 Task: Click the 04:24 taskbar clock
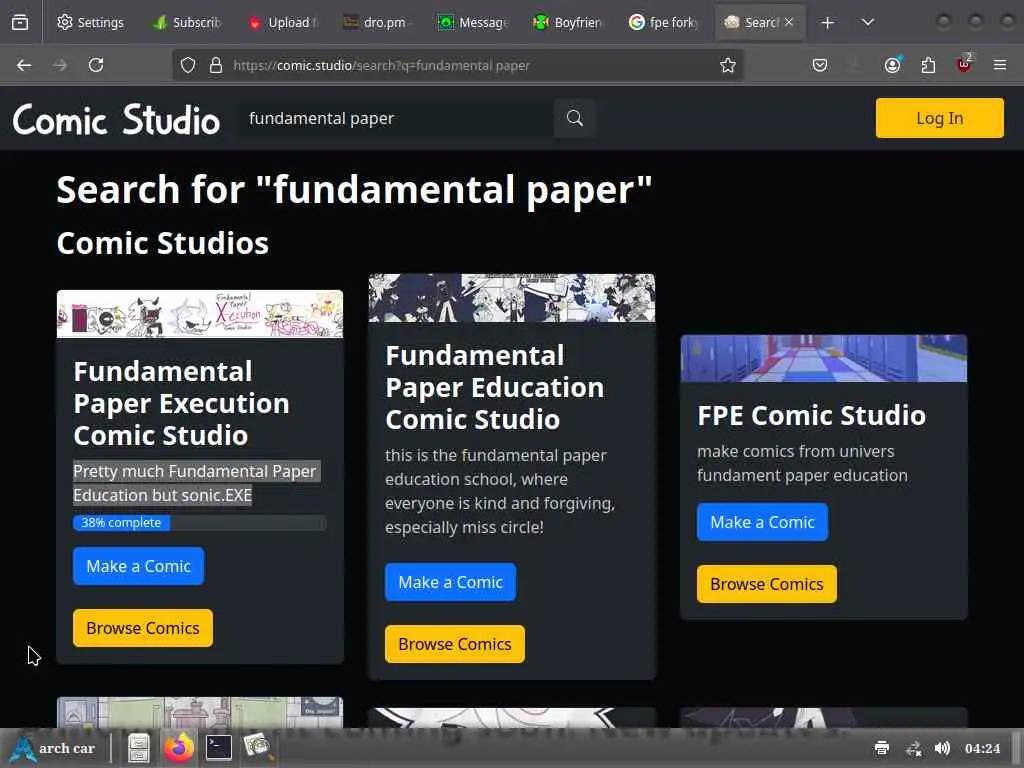(982, 748)
